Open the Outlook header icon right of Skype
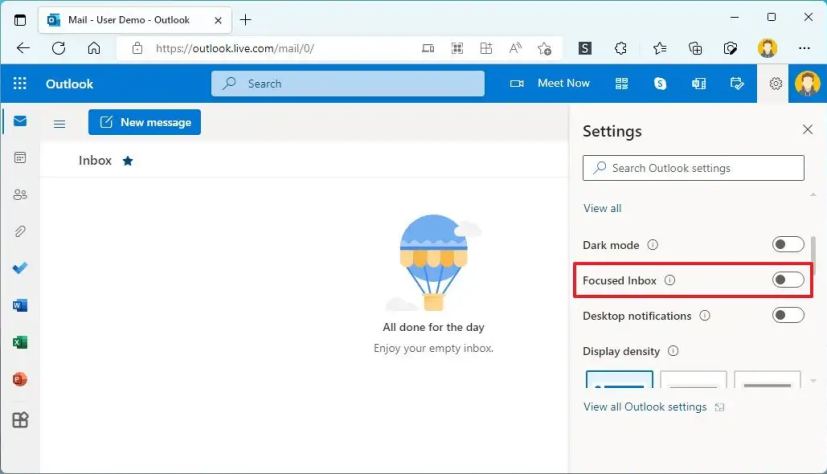827x474 pixels. (699, 83)
